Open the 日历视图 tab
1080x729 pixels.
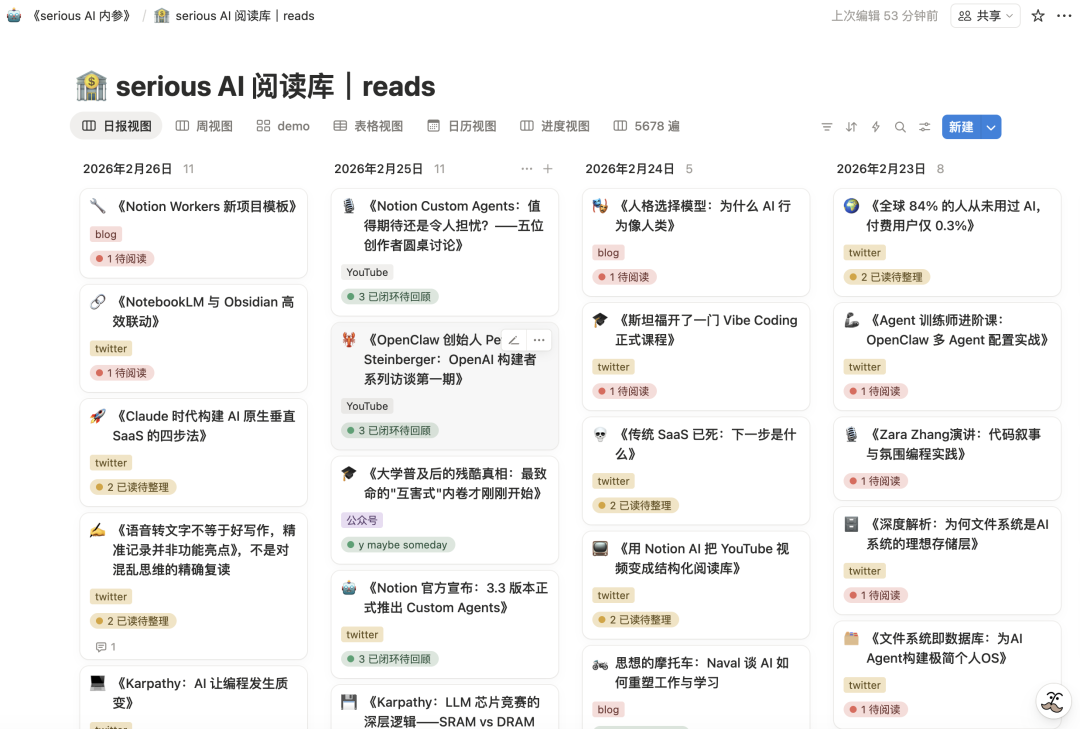[462, 126]
